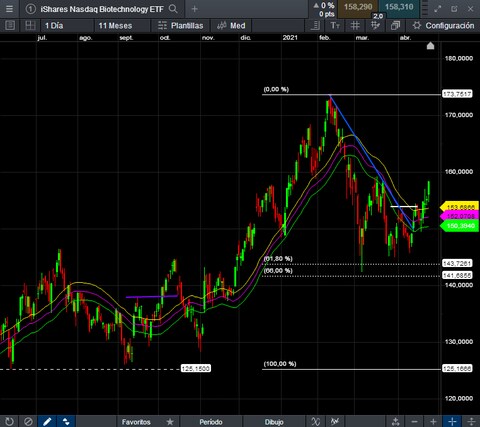Click the sell price 158,290
The image size is (480, 427).
click(358, 7)
